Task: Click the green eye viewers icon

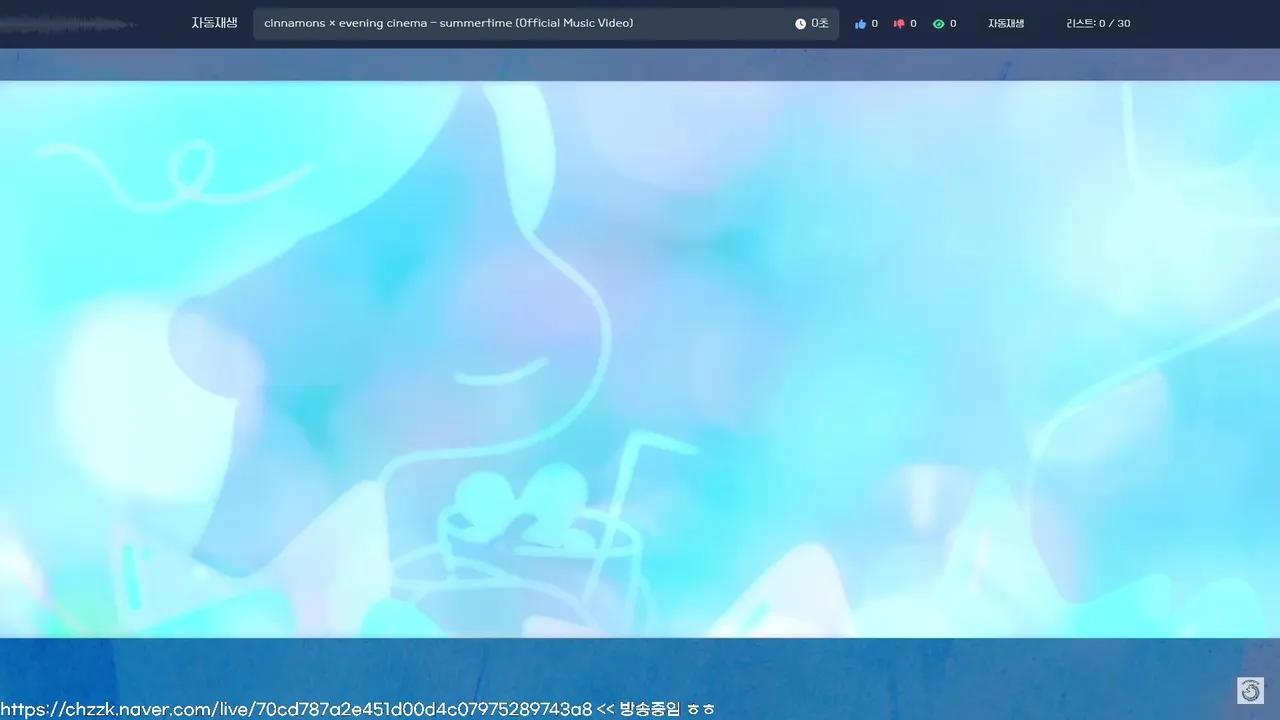Action: pyautogui.click(x=938, y=24)
